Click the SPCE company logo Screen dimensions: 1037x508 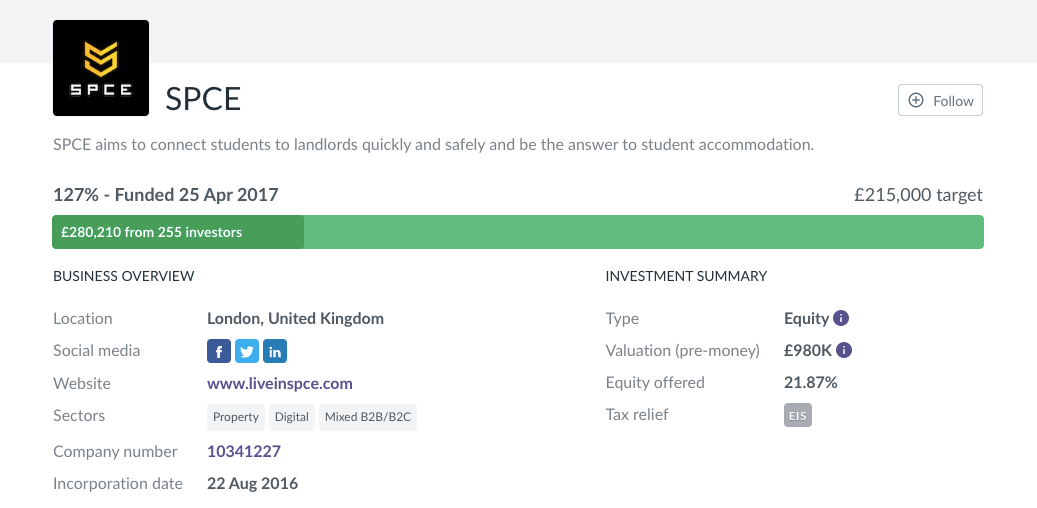click(x=101, y=68)
